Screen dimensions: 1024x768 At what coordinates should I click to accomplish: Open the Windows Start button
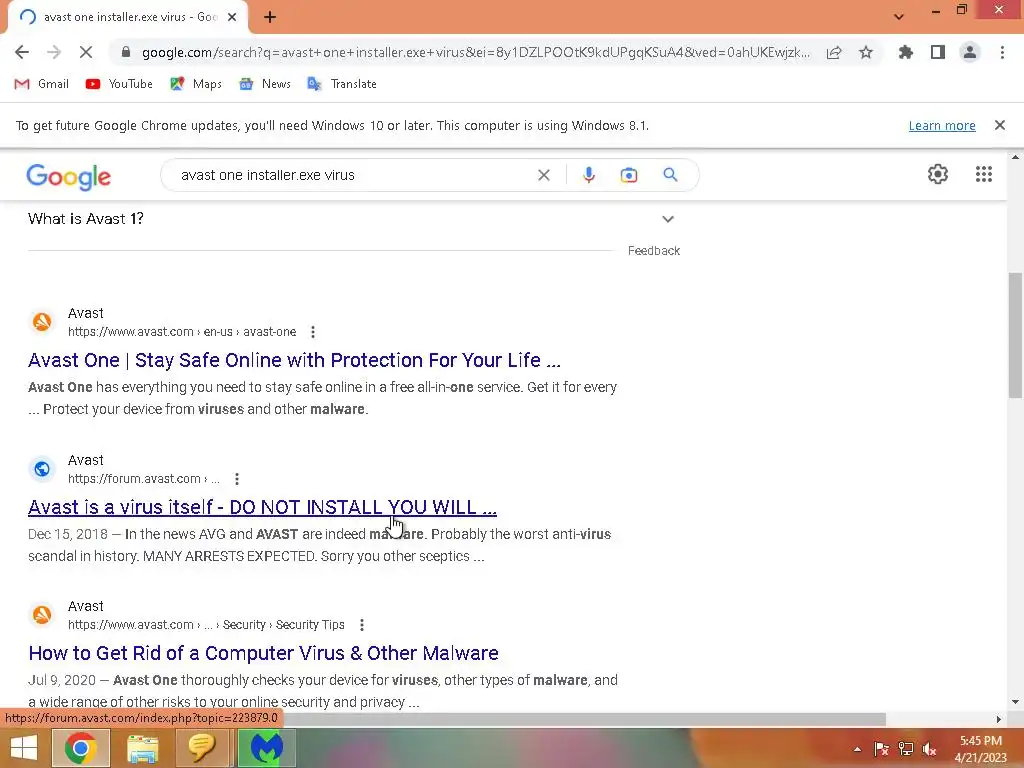tap(24, 748)
